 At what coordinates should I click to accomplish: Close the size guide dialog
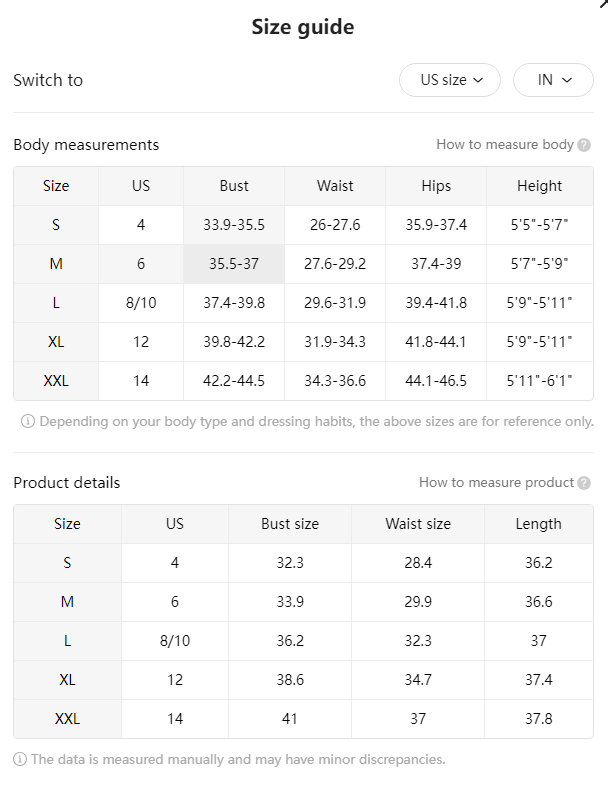pyautogui.click(x=603, y=4)
